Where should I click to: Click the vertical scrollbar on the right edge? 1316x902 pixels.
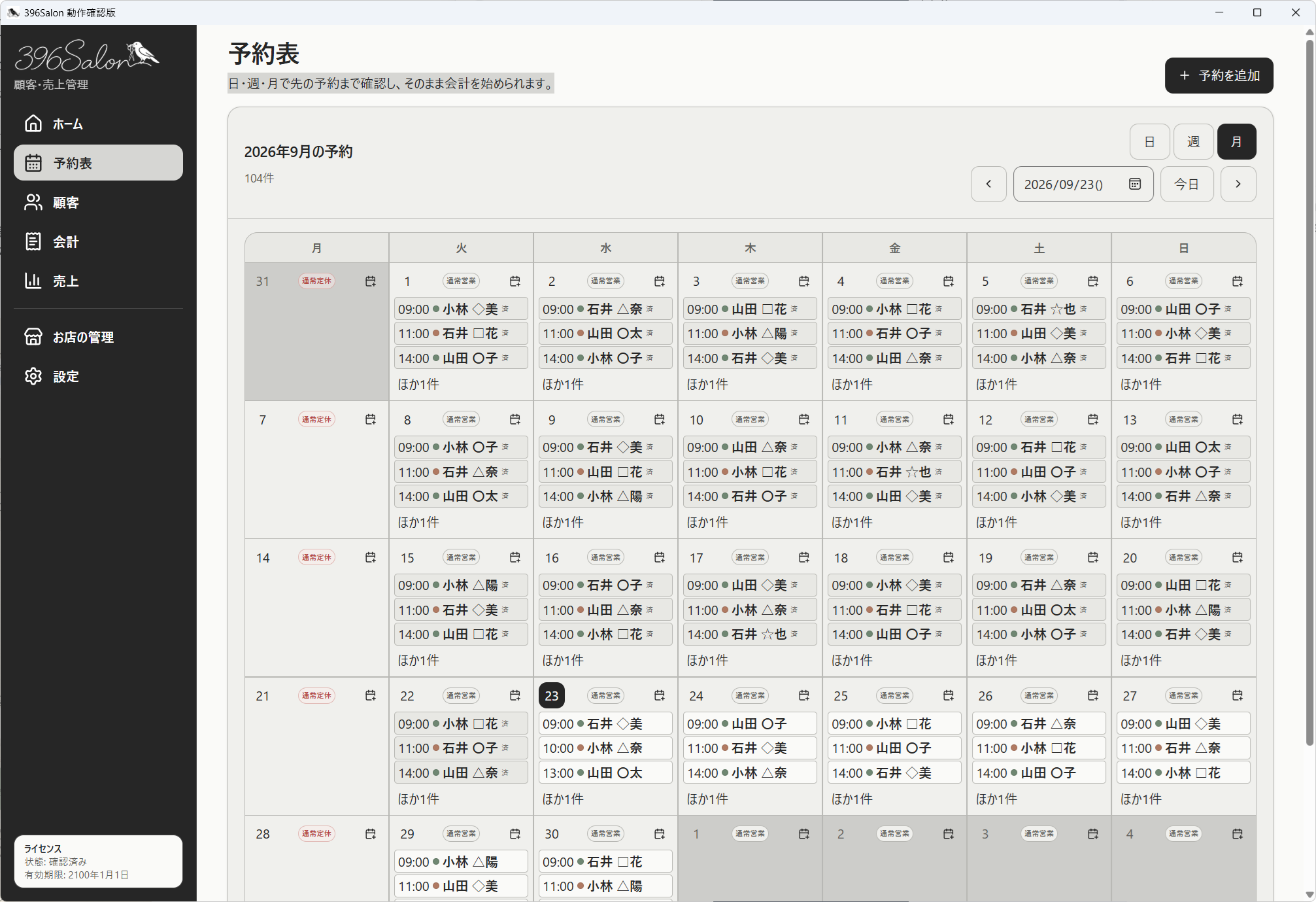[1309, 392]
